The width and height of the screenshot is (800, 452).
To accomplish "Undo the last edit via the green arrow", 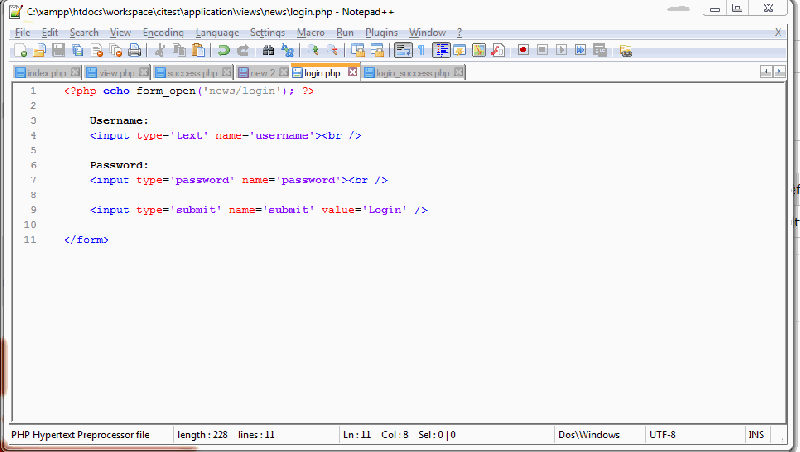I will coord(223,50).
